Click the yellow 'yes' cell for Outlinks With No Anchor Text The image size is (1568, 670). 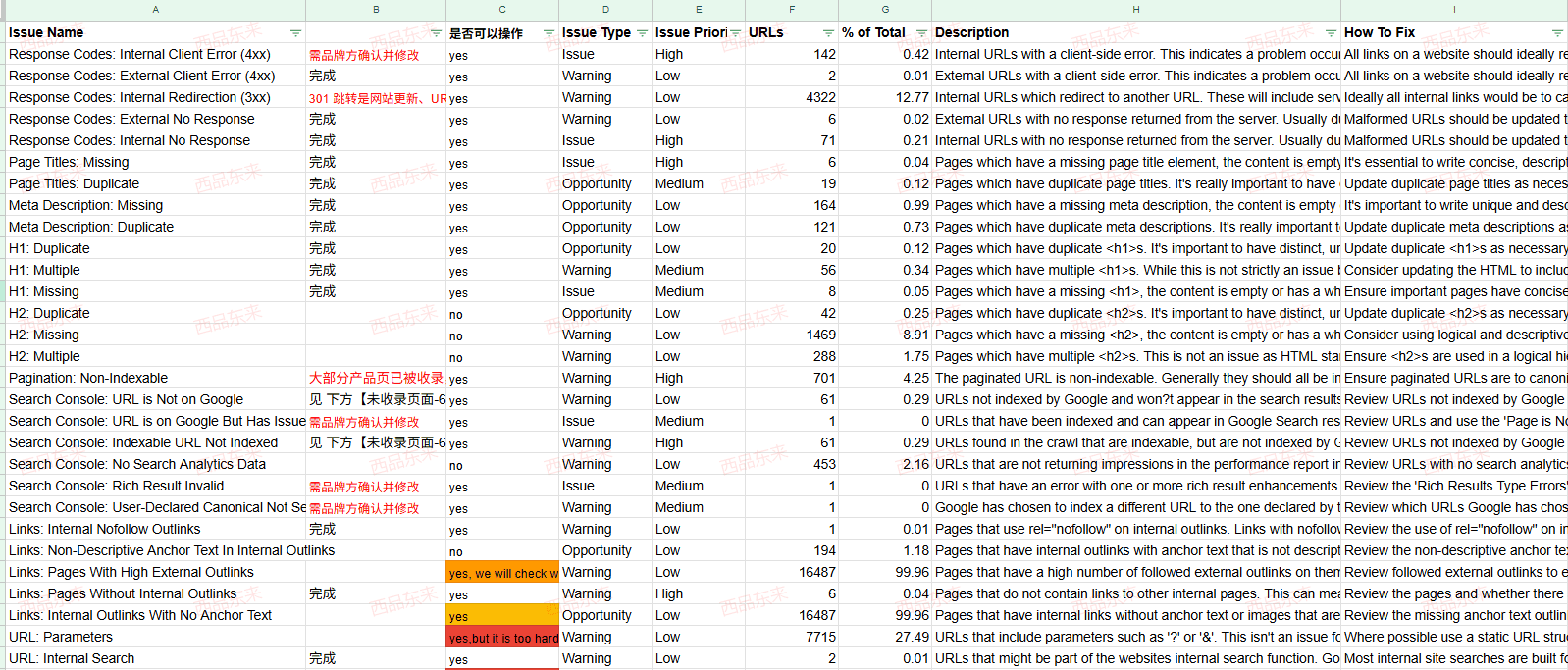tap(502, 616)
